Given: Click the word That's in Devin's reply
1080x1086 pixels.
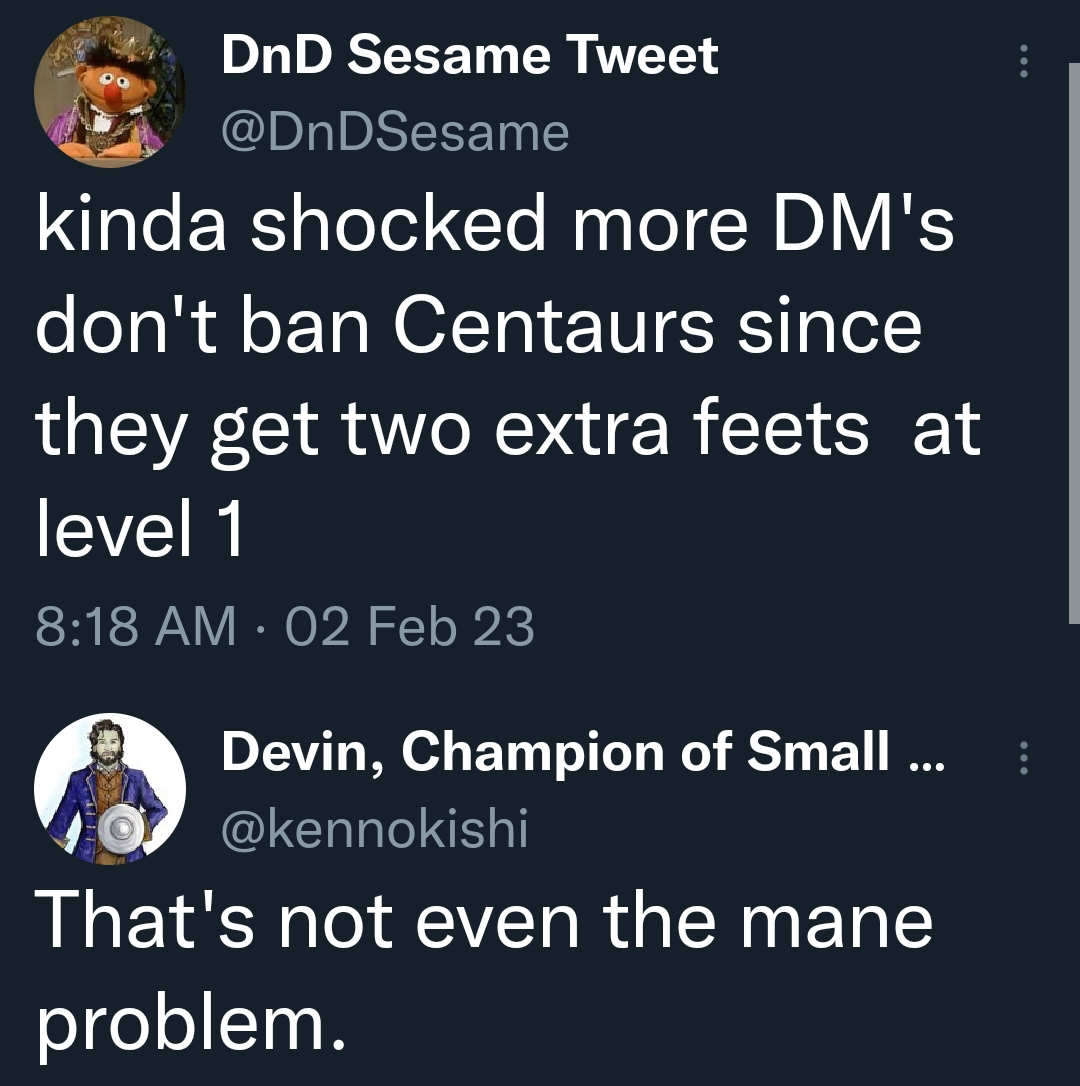Looking at the screenshot, I should tap(144, 920).
